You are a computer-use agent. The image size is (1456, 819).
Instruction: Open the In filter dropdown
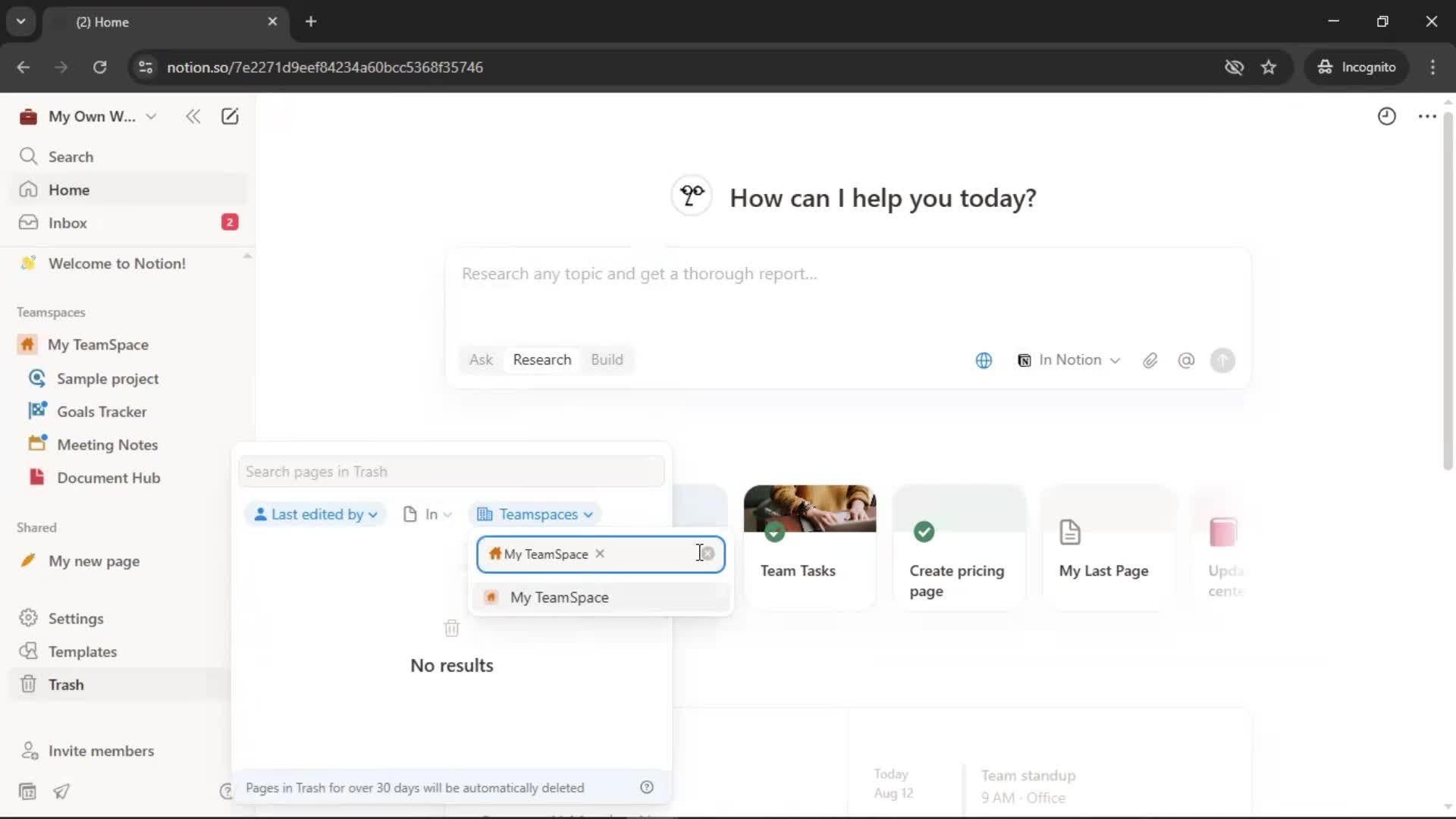[x=427, y=514]
